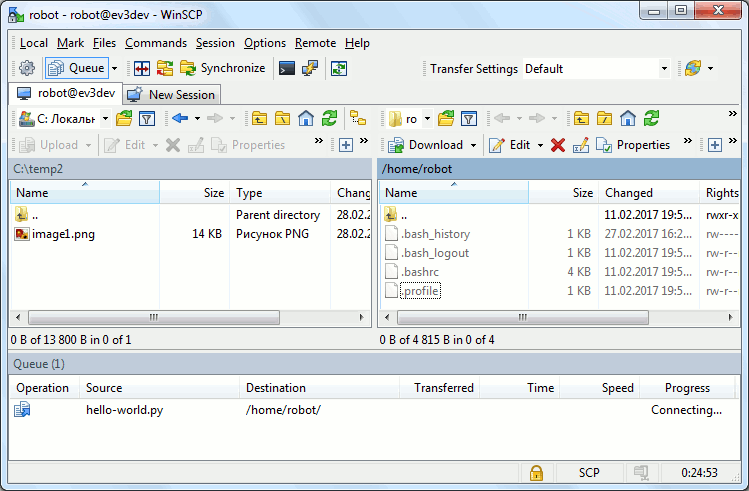Go to remote home directory icon

pos(628,118)
